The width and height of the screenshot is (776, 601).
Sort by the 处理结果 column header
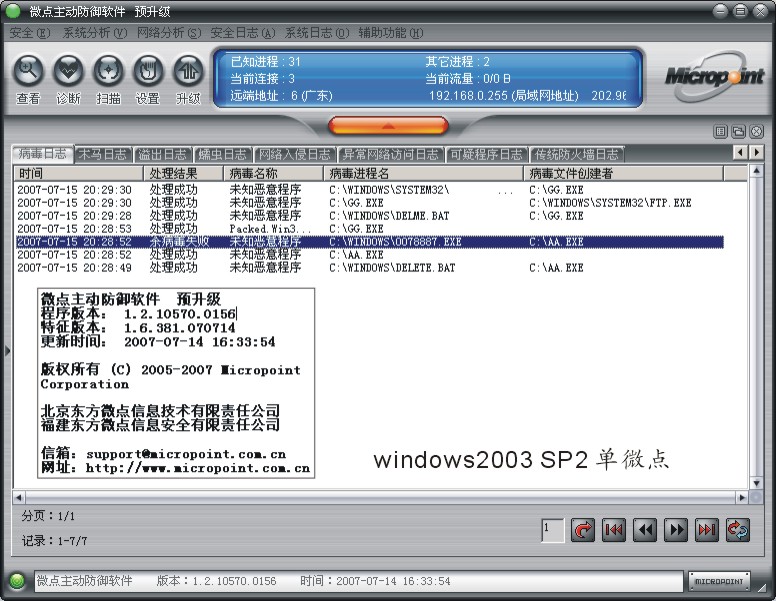pyautogui.click(x=184, y=173)
